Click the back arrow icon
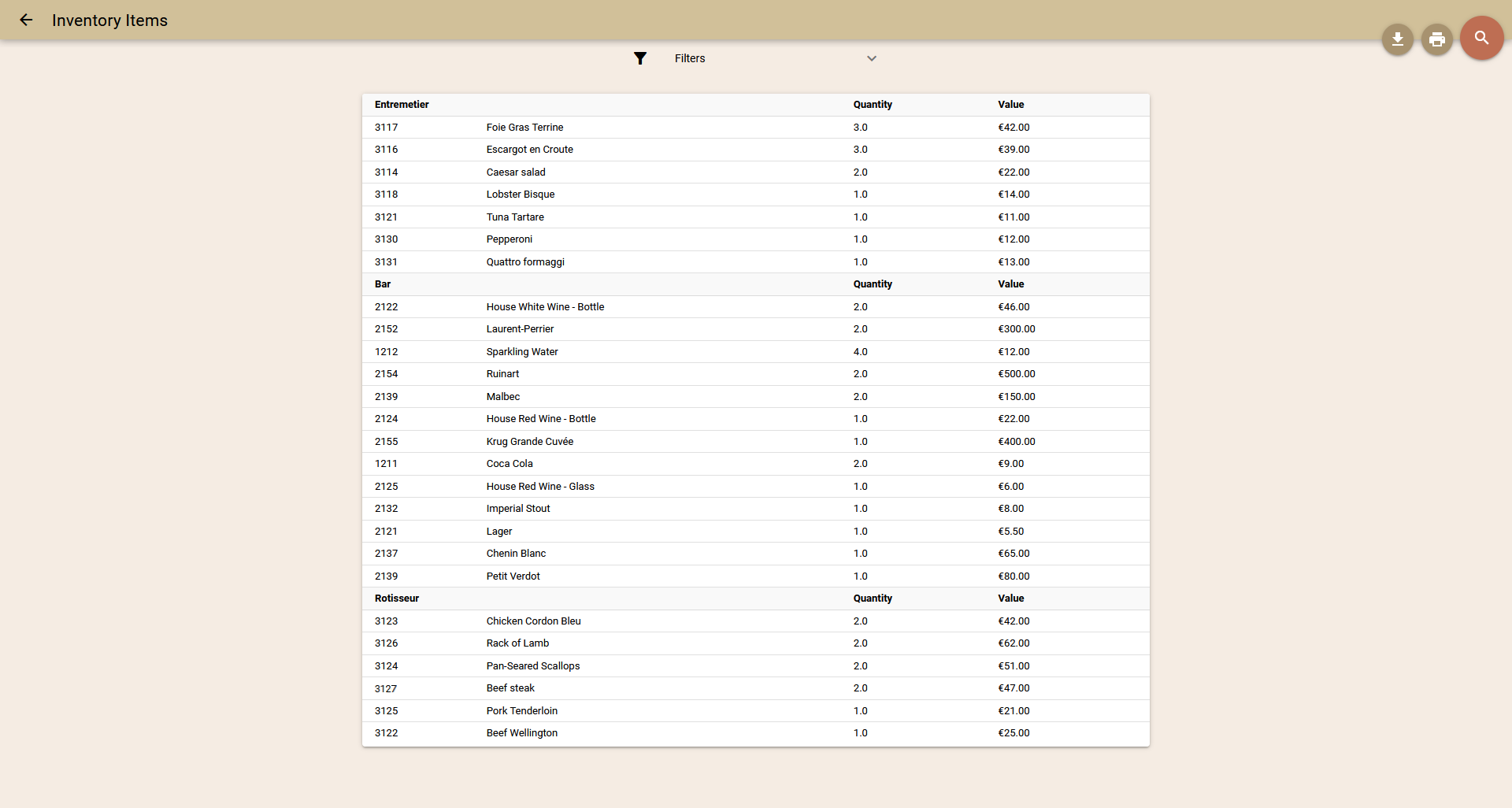 click(x=26, y=20)
